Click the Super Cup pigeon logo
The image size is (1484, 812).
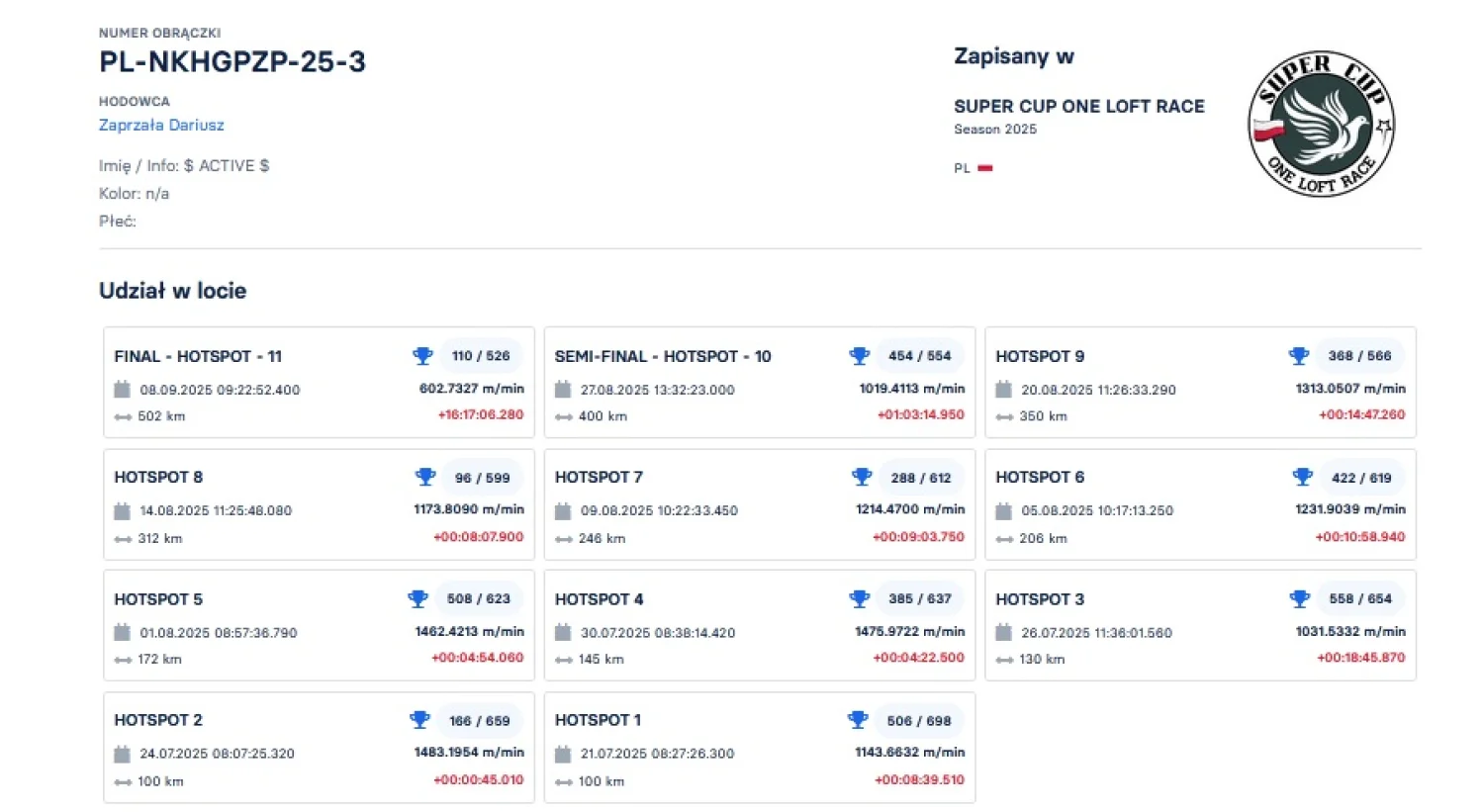1321,124
